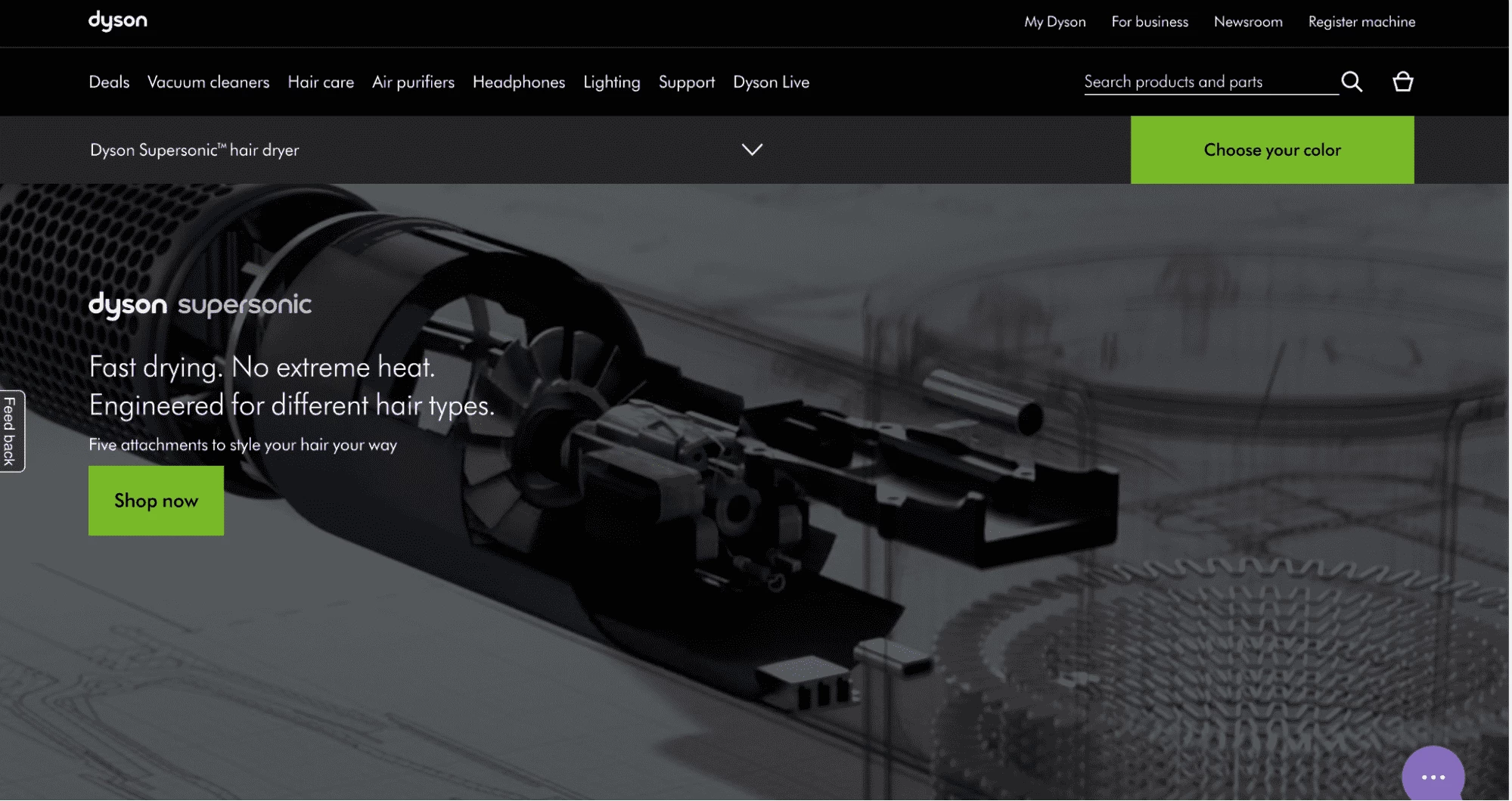The height and width of the screenshot is (801, 1512).
Task: Click the Register machine link
Action: tap(1361, 22)
